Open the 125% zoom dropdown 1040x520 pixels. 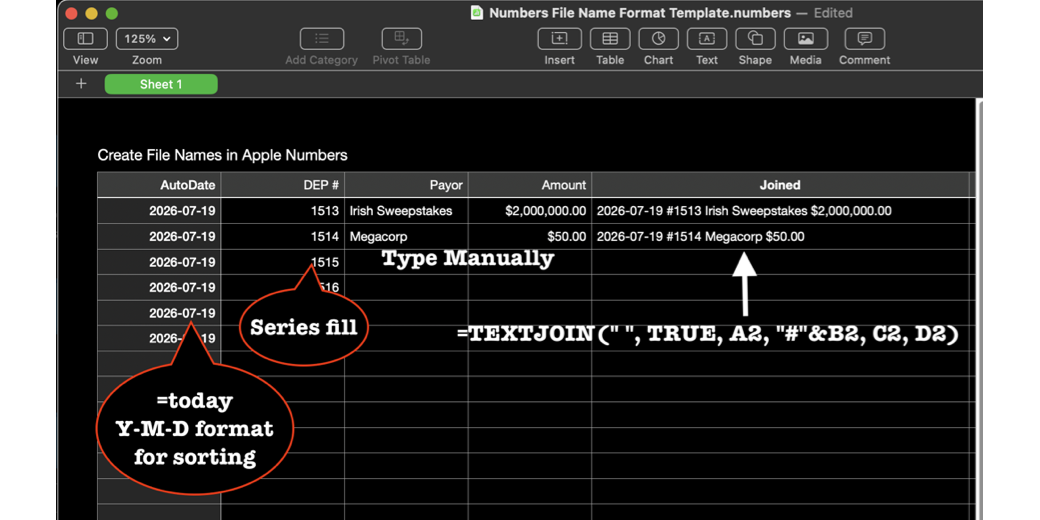coord(147,39)
